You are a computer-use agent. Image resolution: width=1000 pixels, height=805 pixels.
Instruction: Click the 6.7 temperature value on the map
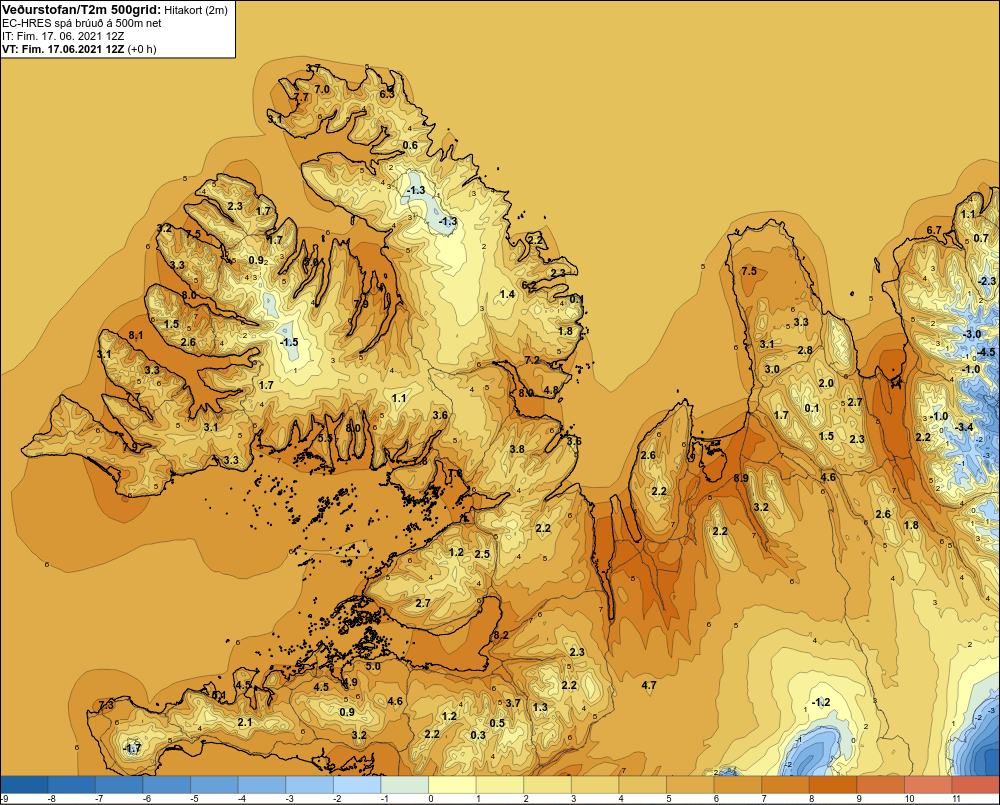[934, 230]
